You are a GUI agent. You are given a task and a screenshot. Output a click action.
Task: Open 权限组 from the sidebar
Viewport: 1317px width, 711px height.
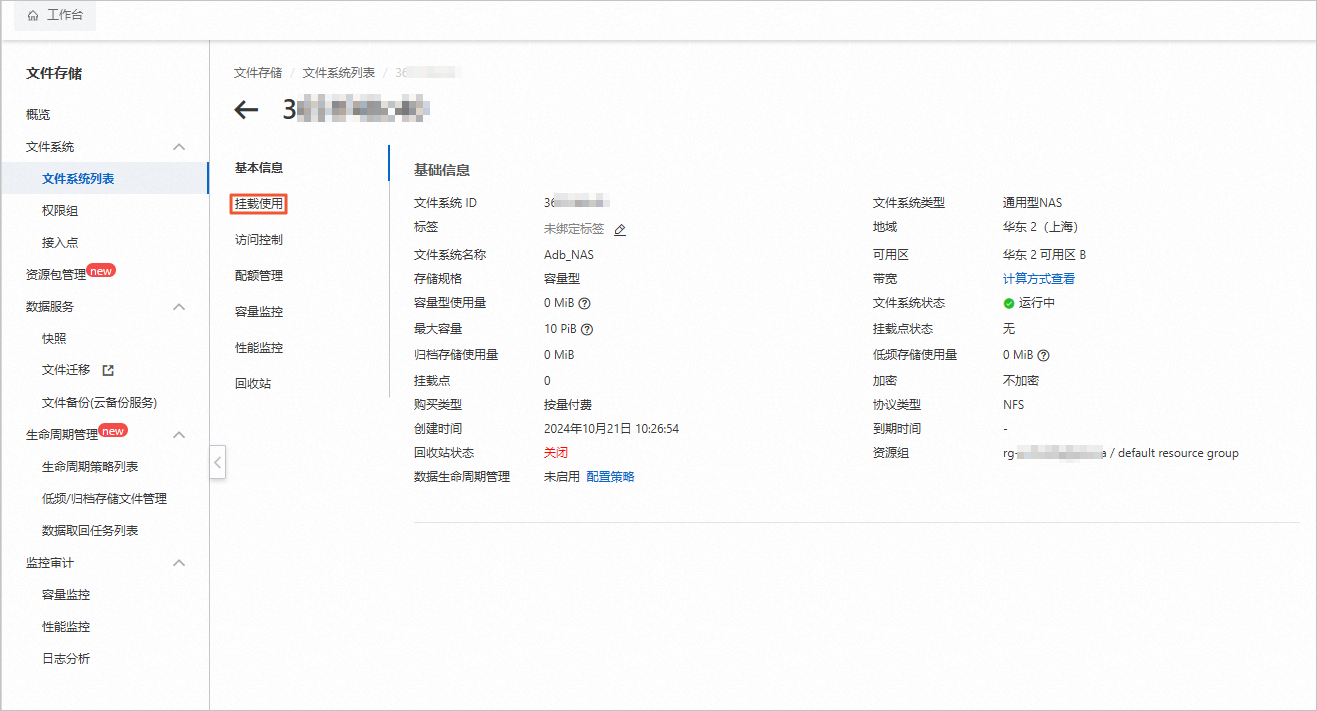(60, 210)
